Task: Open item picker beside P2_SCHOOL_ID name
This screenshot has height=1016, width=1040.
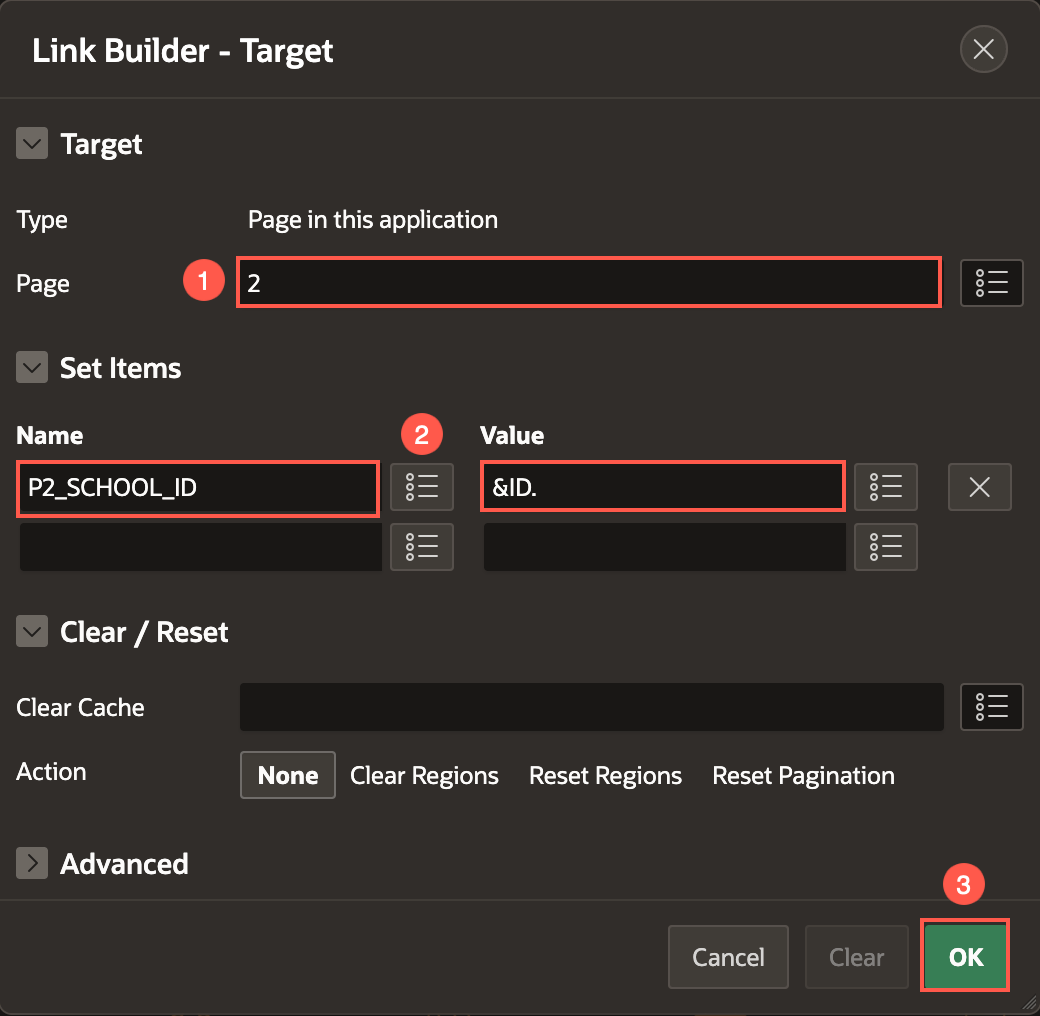Action: coord(421,487)
